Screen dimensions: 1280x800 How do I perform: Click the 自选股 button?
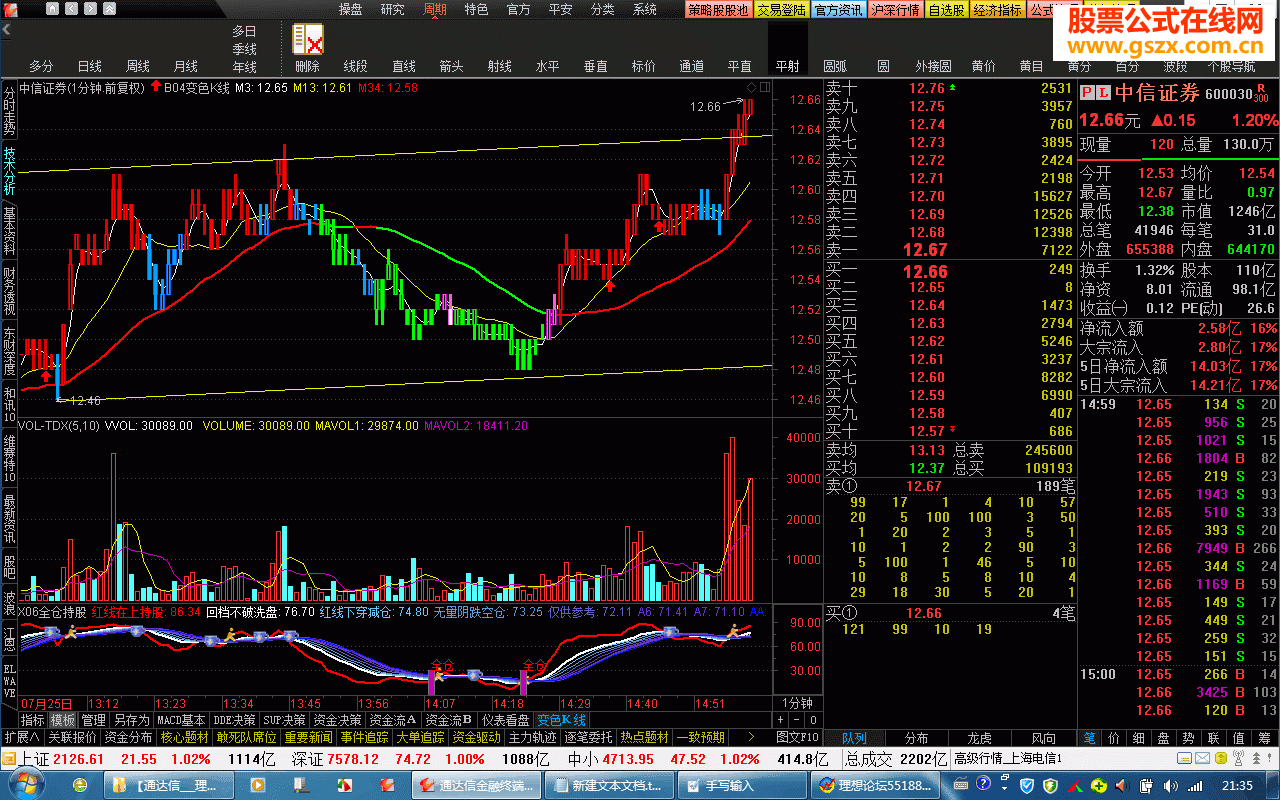(946, 10)
